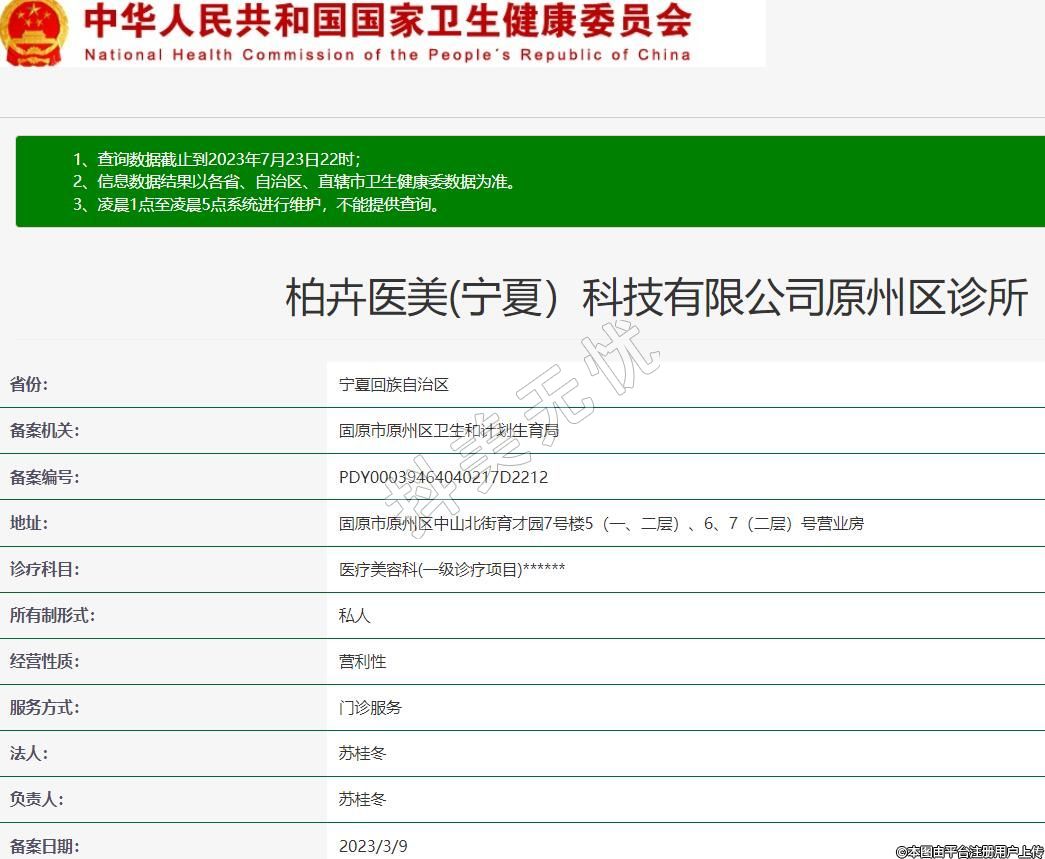Click the 备案机关 value 固原市原州区卫生和计划生育局
Screen dimensions: 1045x859
point(449,431)
